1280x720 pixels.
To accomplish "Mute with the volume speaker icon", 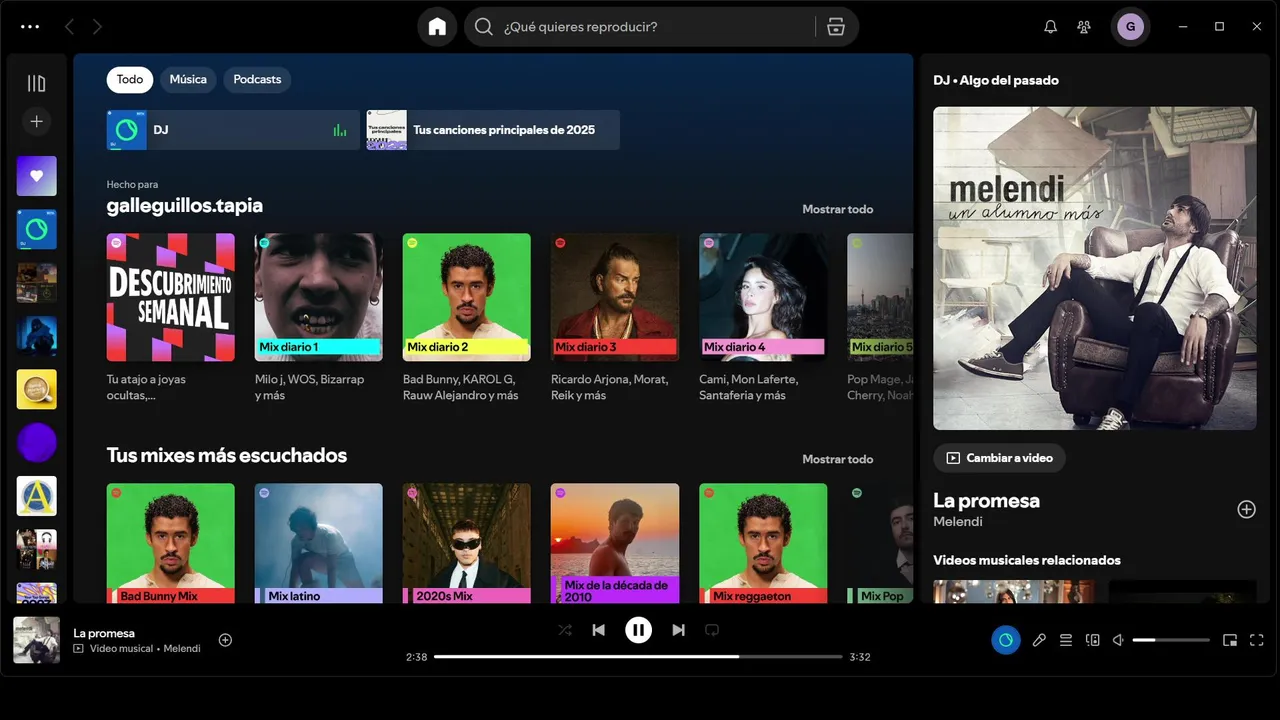I will coord(1119,640).
